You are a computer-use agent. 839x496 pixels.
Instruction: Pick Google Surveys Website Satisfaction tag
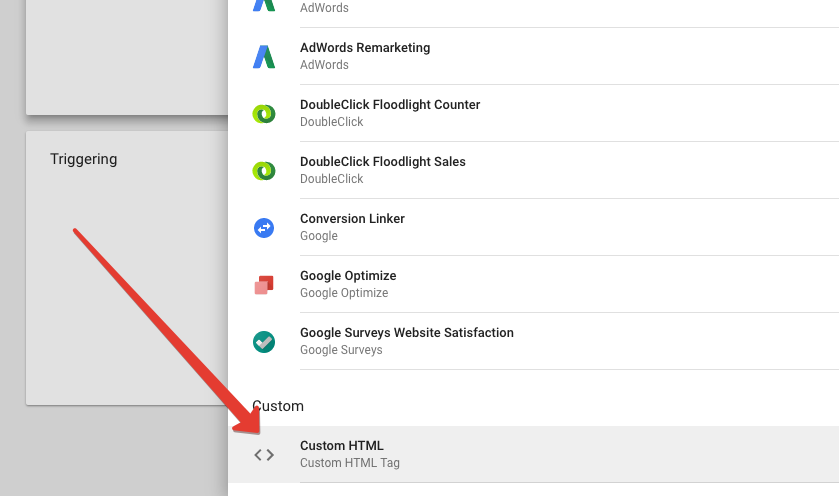click(533, 341)
